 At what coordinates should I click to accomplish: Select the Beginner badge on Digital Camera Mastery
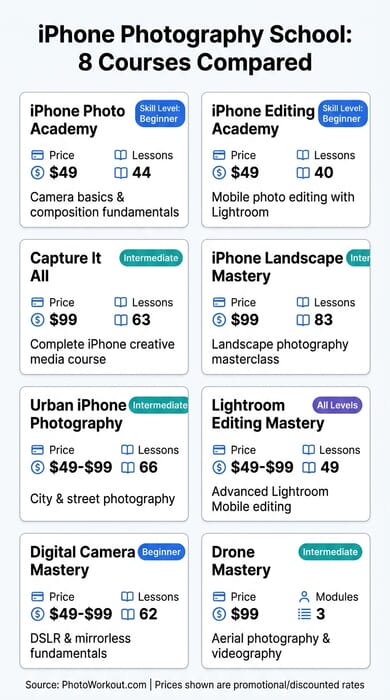[161, 552]
